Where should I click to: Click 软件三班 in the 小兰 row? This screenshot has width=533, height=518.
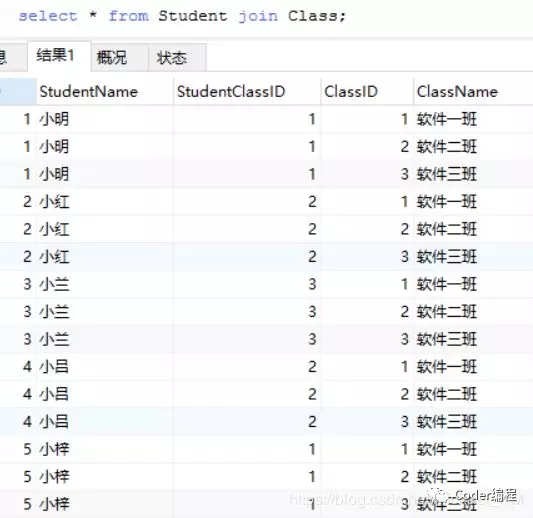coord(447,340)
